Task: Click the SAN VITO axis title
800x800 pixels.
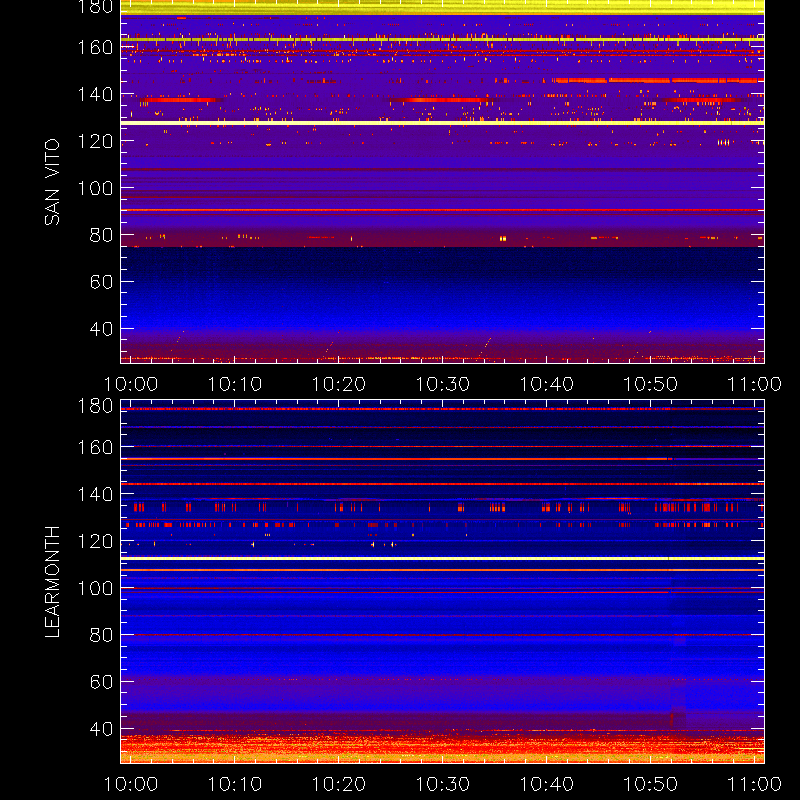Action: [52, 182]
